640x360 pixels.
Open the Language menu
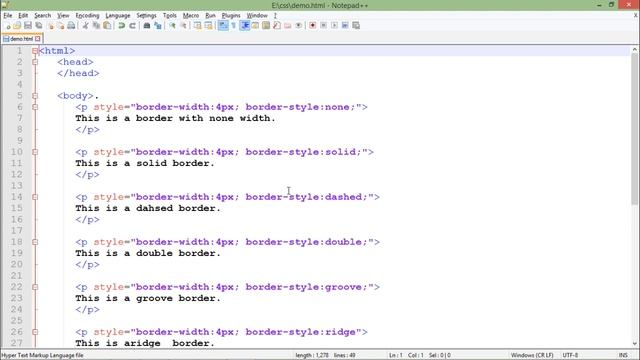pyautogui.click(x=118, y=16)
